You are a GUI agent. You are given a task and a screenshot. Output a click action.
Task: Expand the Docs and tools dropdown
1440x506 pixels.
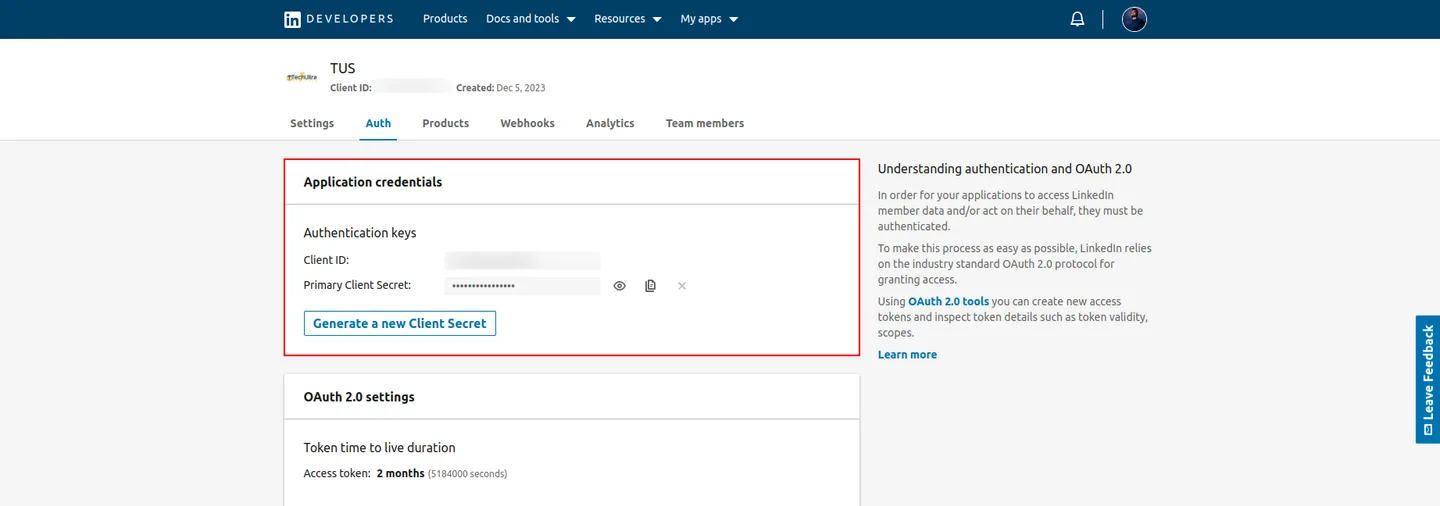(x=531, y=19)
